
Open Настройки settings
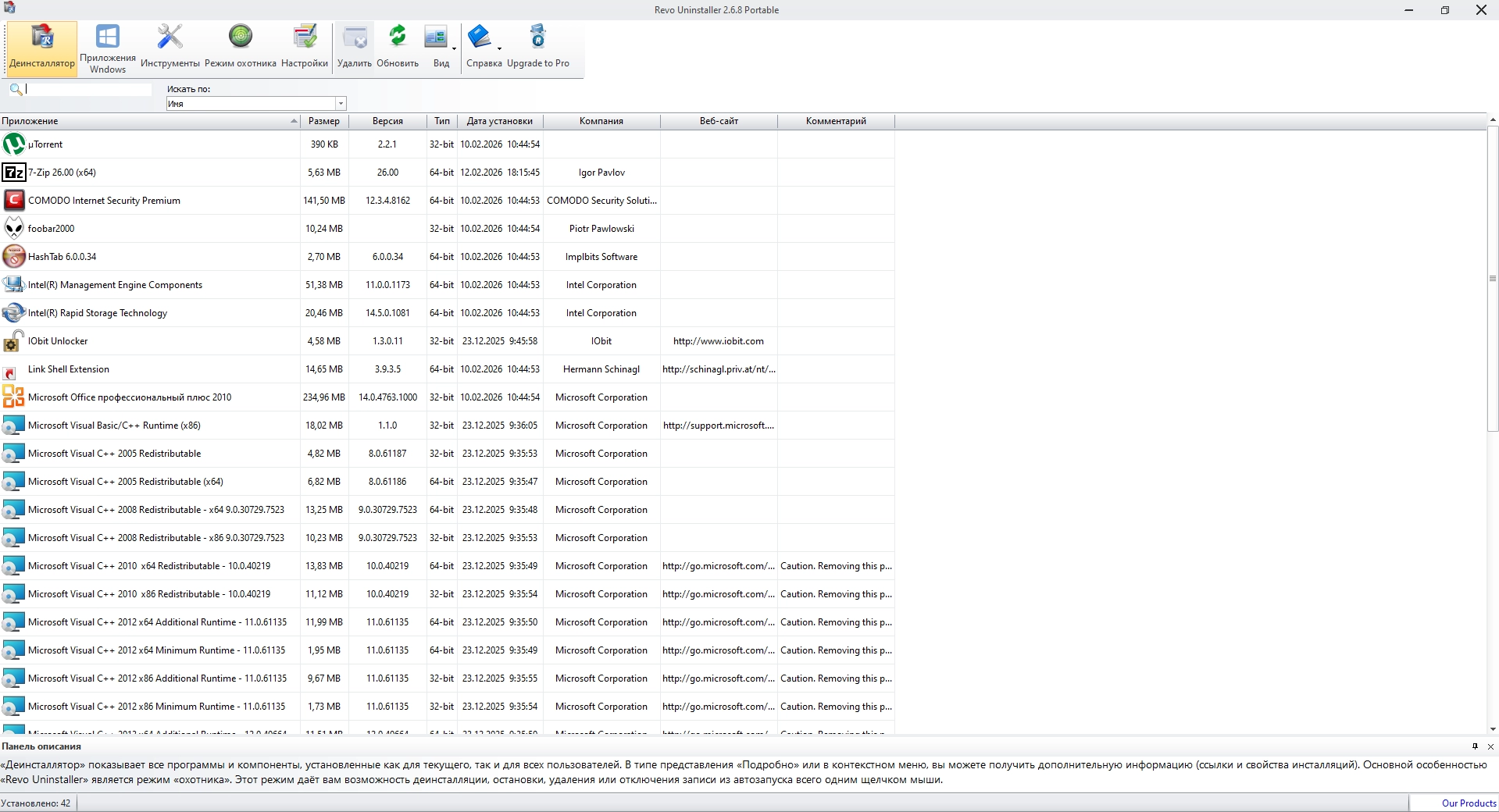pyautogui.click(x=305, y=48)
